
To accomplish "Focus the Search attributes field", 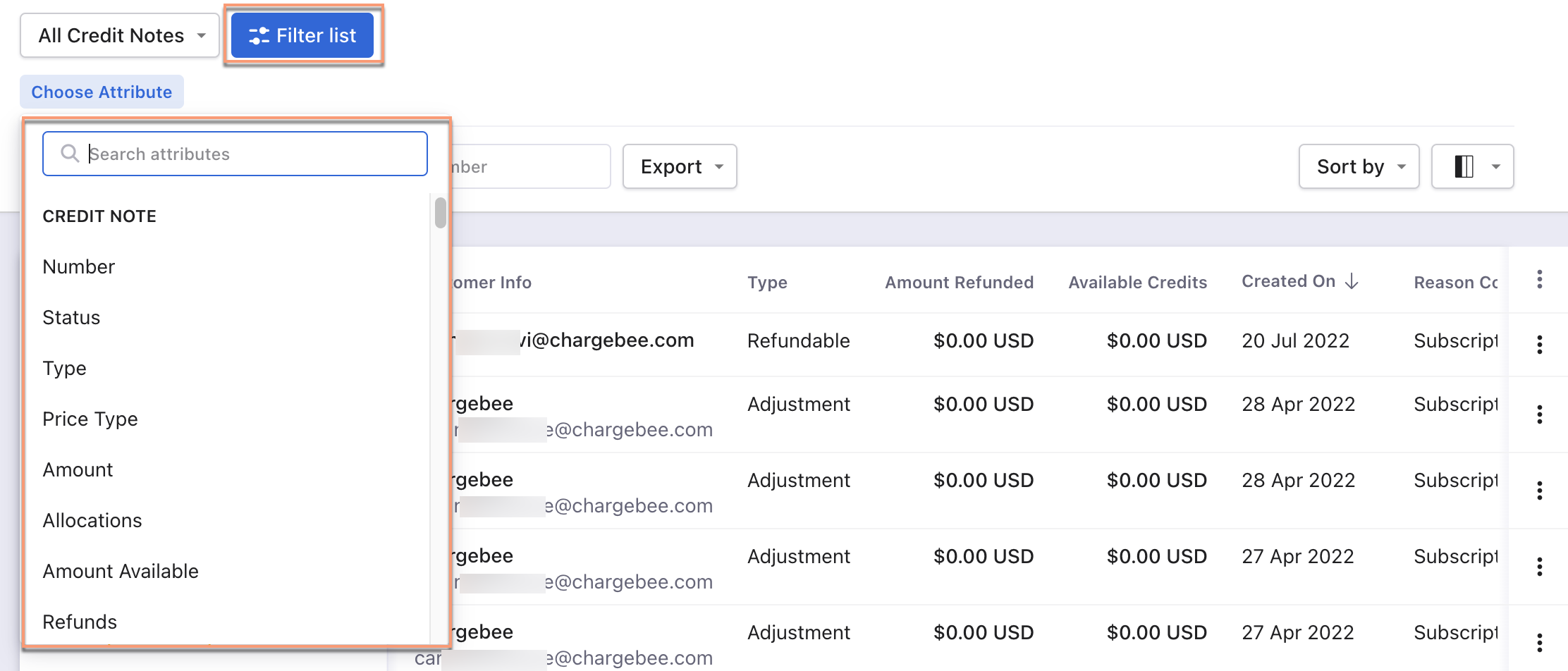I will [247, 154].
